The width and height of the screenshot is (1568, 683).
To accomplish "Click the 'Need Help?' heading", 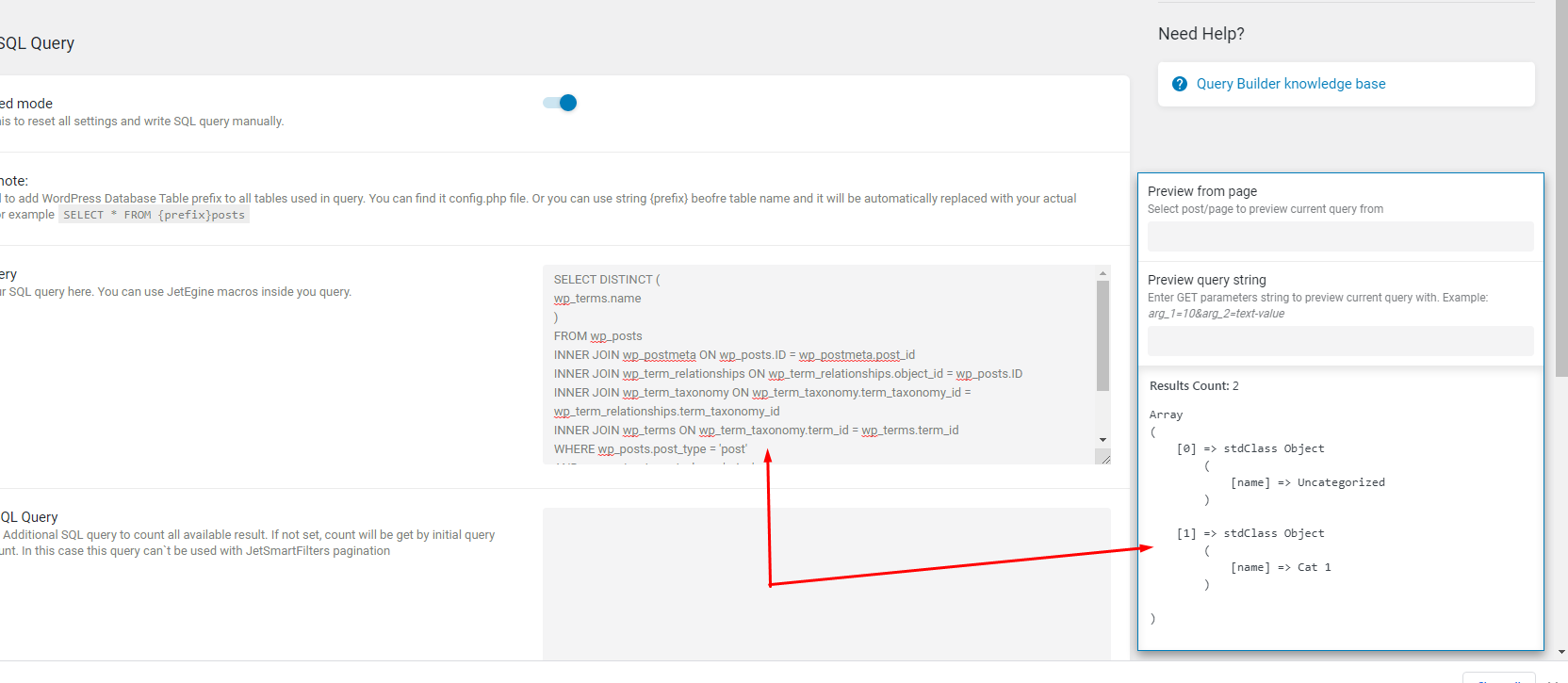I will point(1201,34).
